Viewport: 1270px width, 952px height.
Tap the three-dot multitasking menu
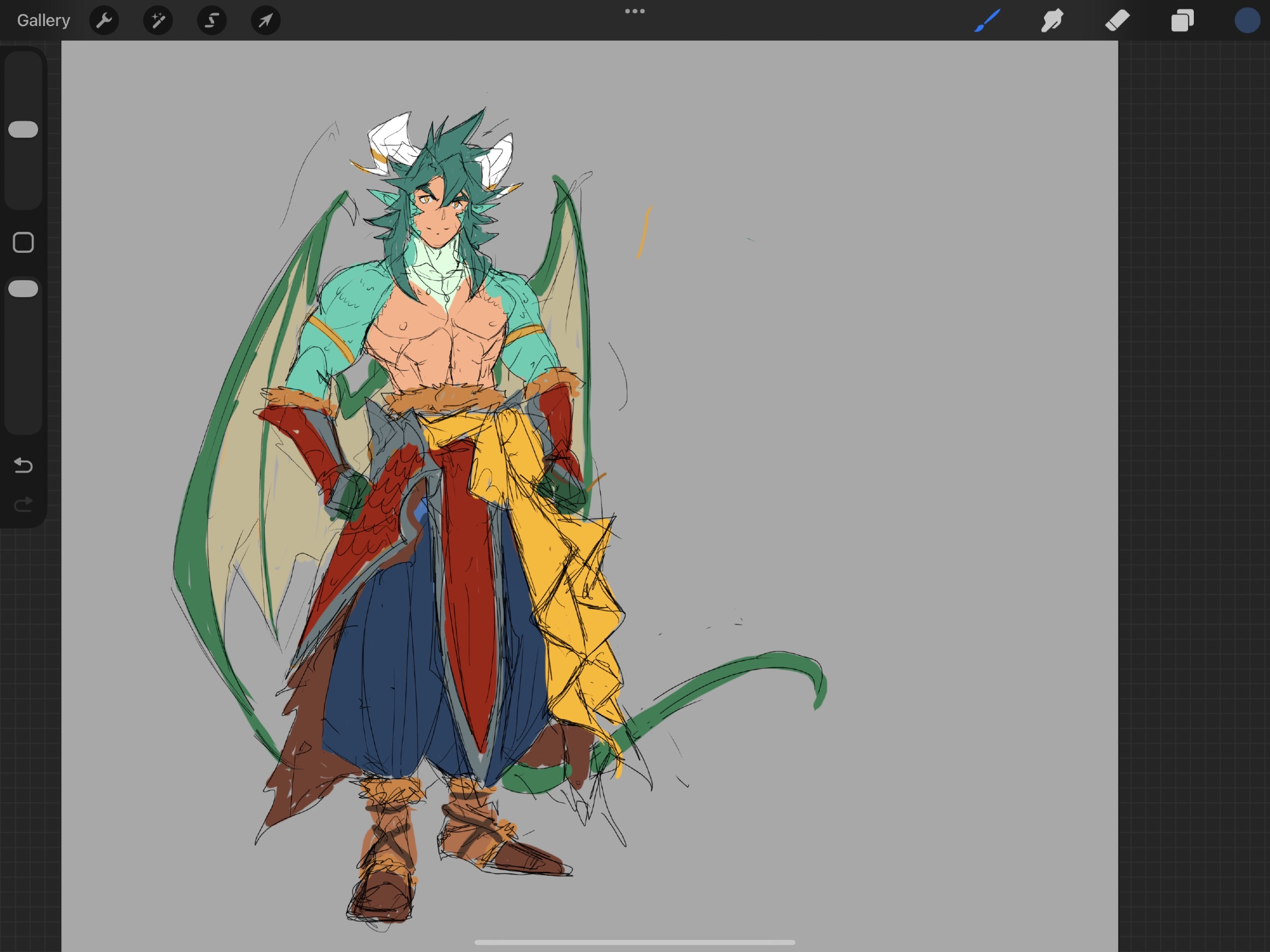[x=634, y=11]
